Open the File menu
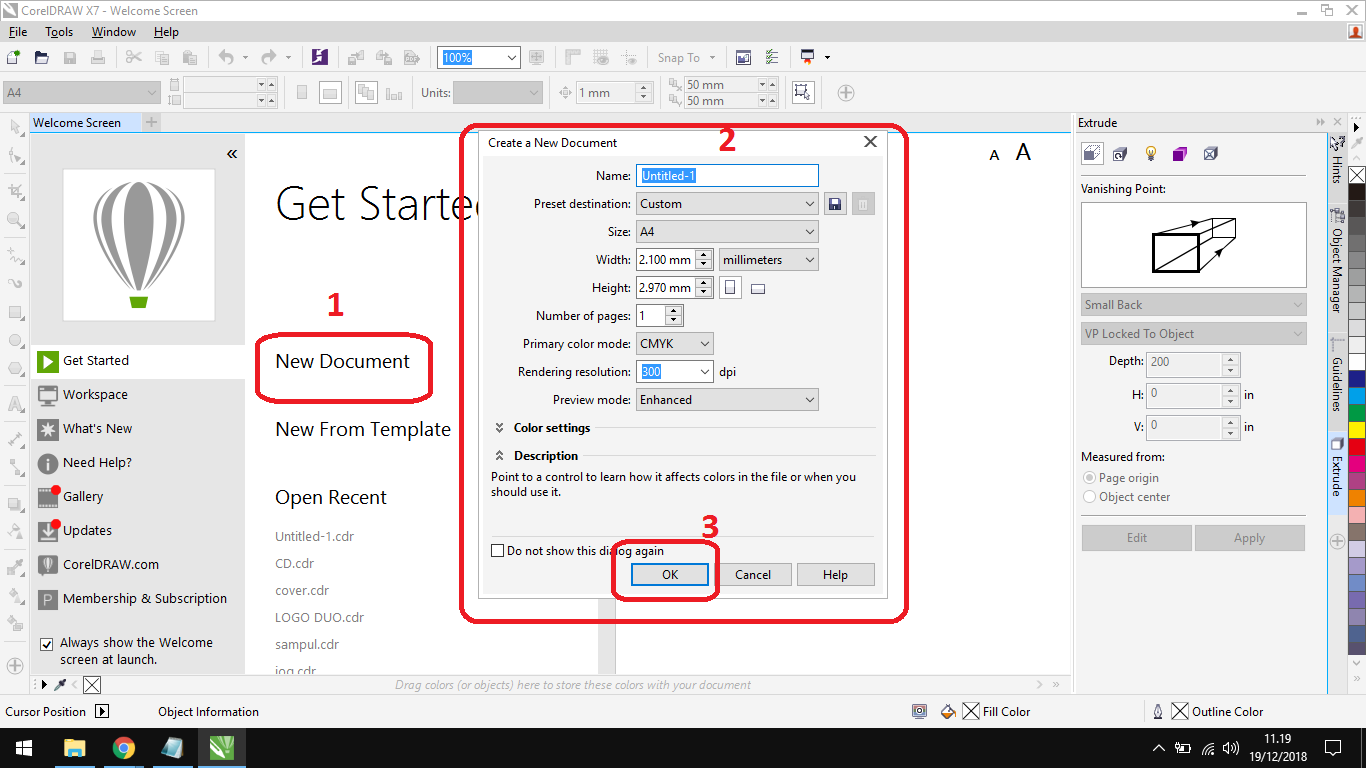This screenshot has width=1366, height=768. pos(18,32)
